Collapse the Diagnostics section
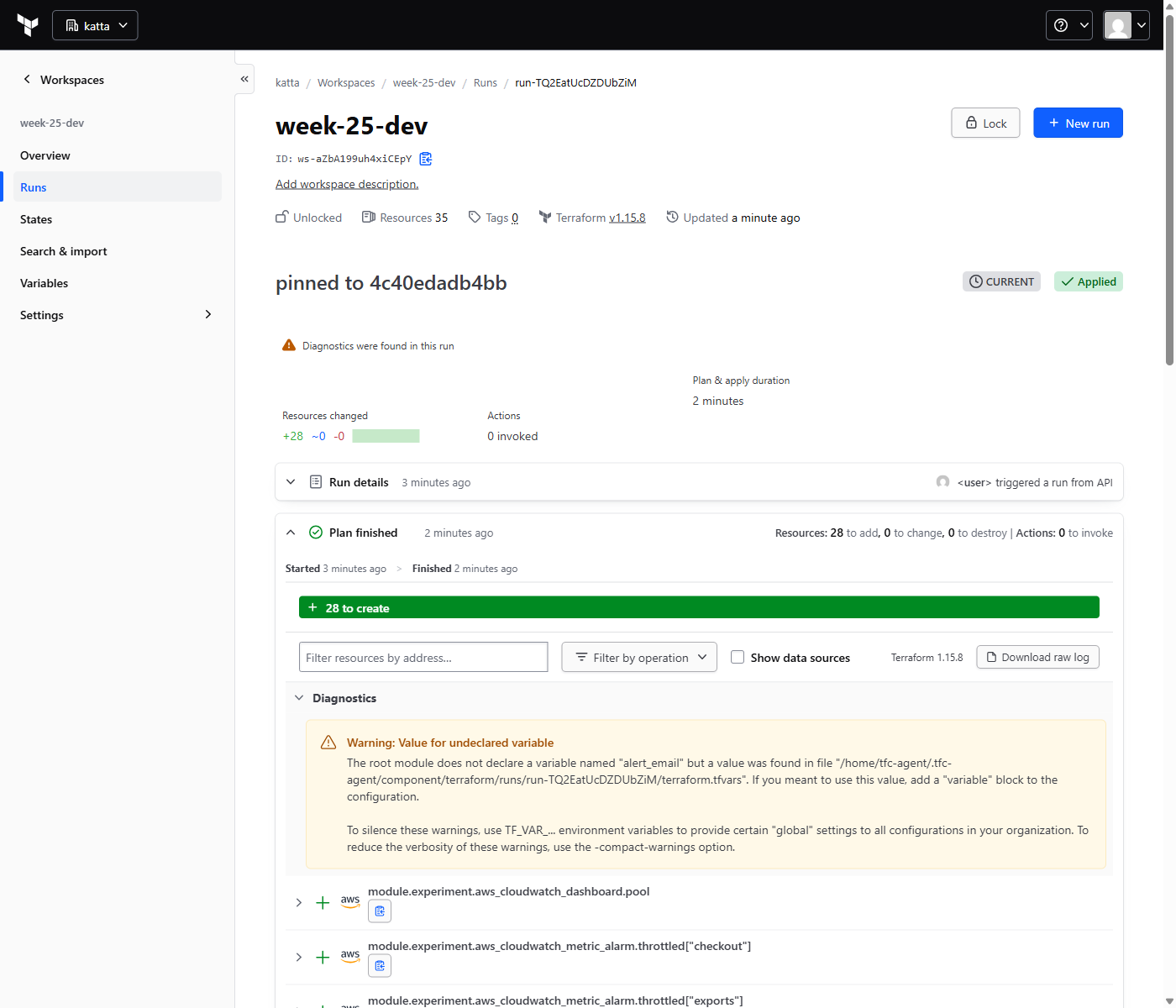1176x1008 pixels. click(x=299, y=698)
